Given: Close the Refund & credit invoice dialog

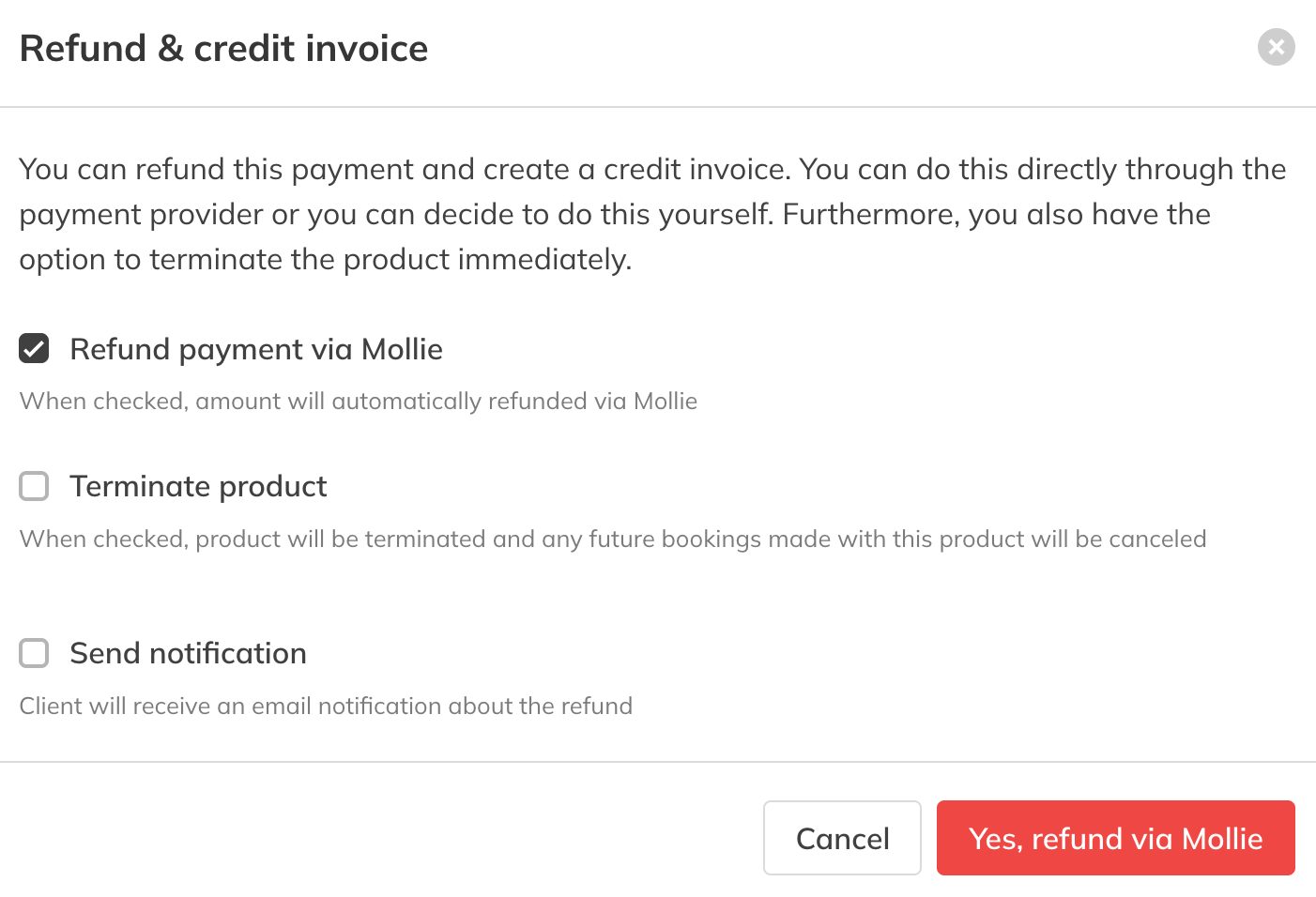Looking at the screenshot, I should click(x=1276, y=47).
